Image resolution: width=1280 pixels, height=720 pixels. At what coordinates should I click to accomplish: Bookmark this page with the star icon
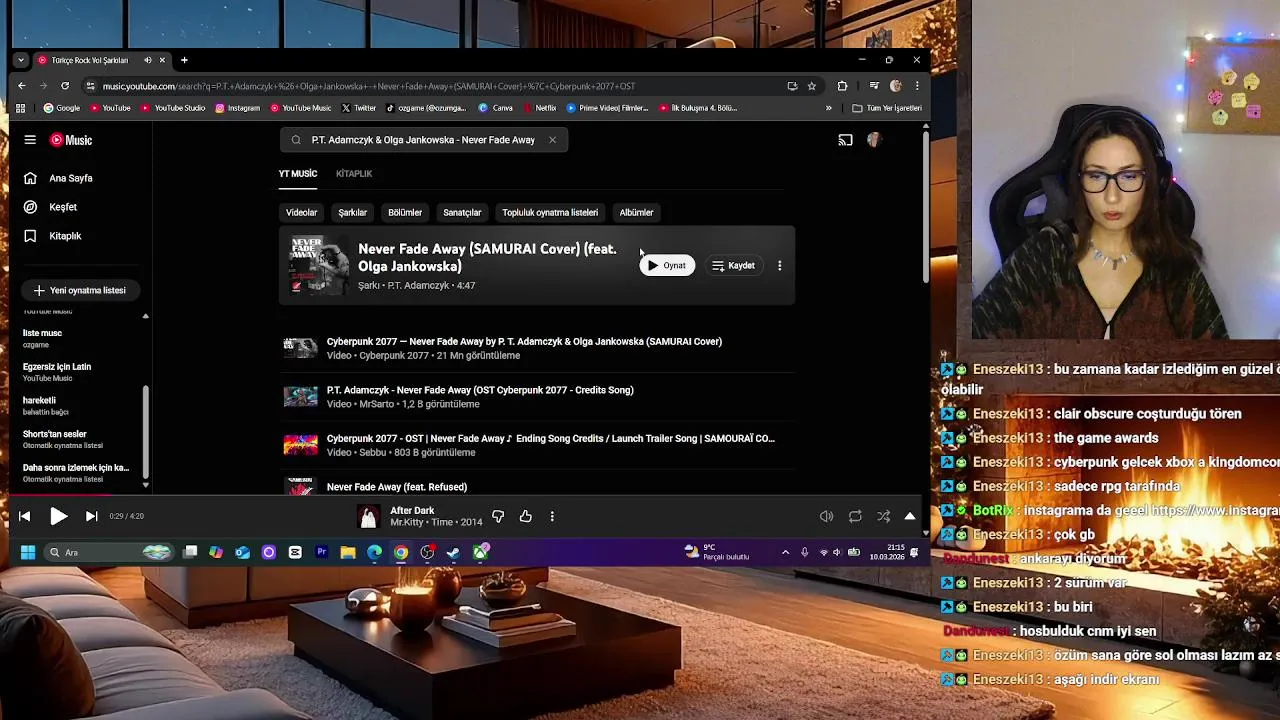(812, 86)
